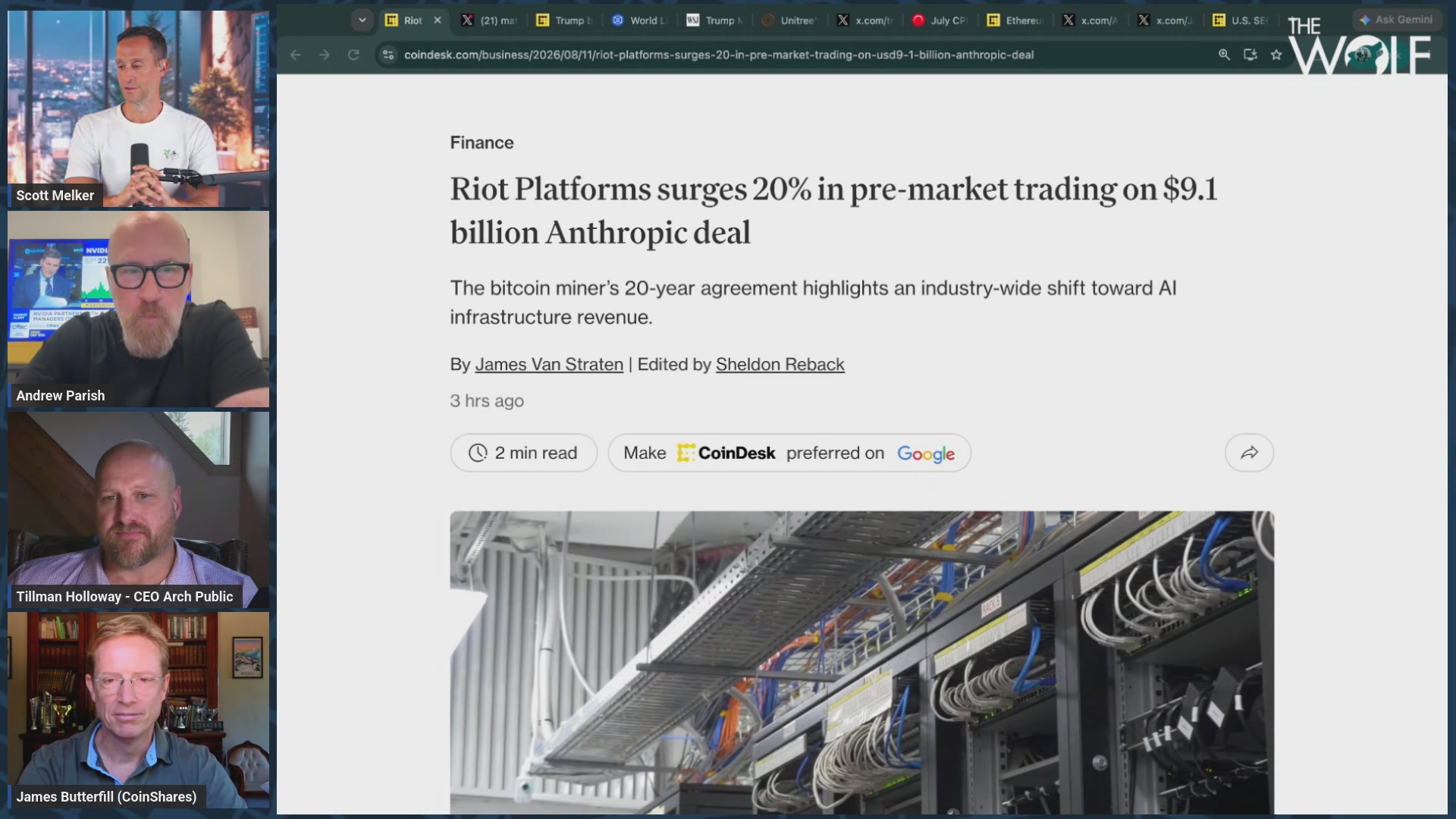Reload the CoinDesk page
Image resolution: width=1456 pixels, height=819 pixels.
tap(353, 55)
